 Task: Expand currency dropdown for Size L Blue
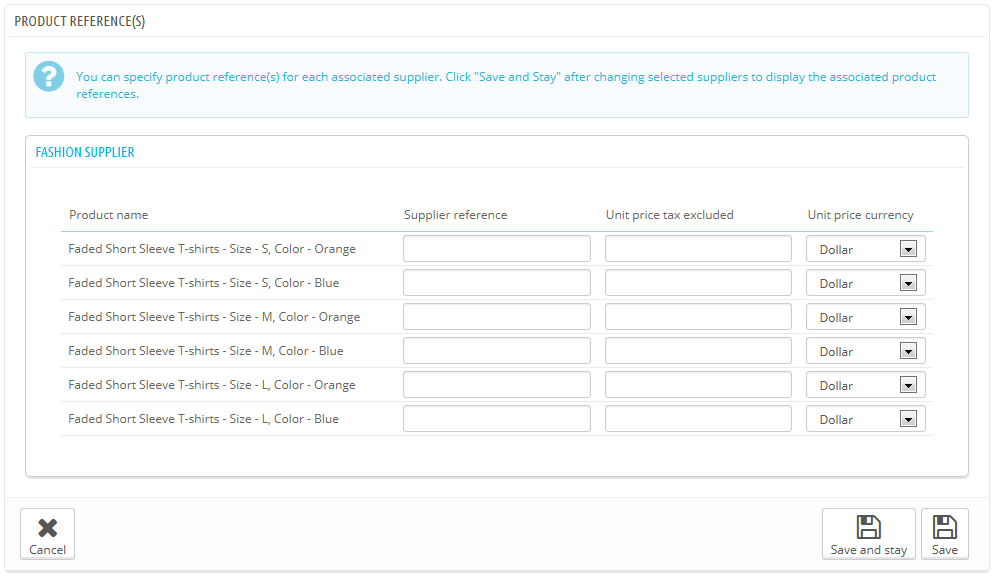point(865,418)
